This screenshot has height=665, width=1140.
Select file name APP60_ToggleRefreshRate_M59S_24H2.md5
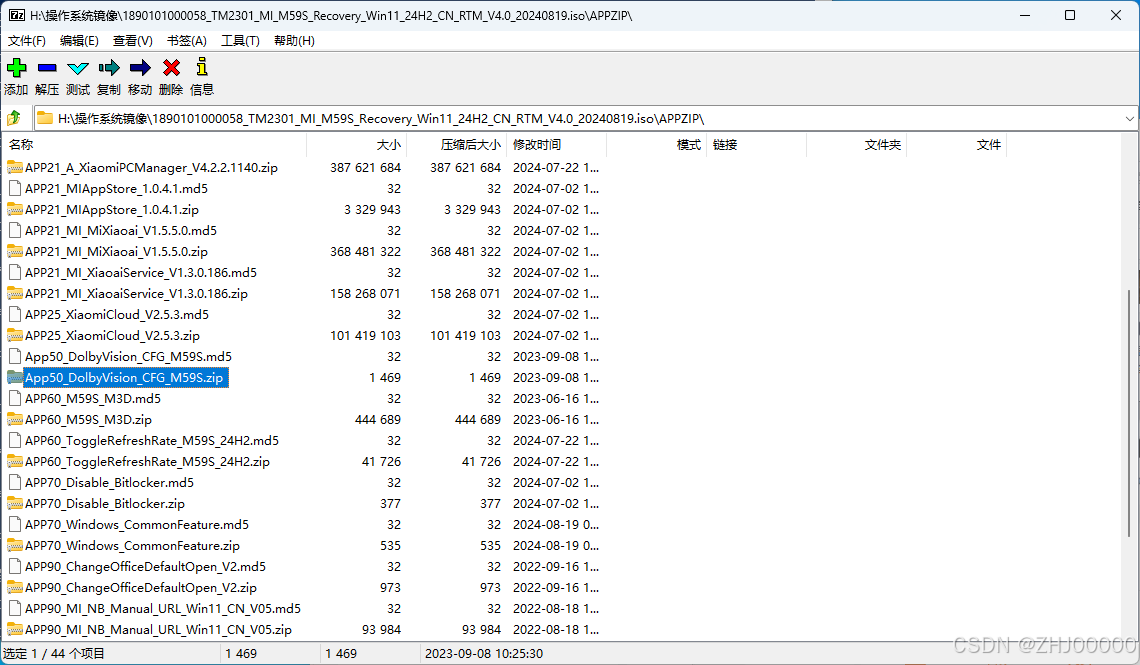coord(152,440)
